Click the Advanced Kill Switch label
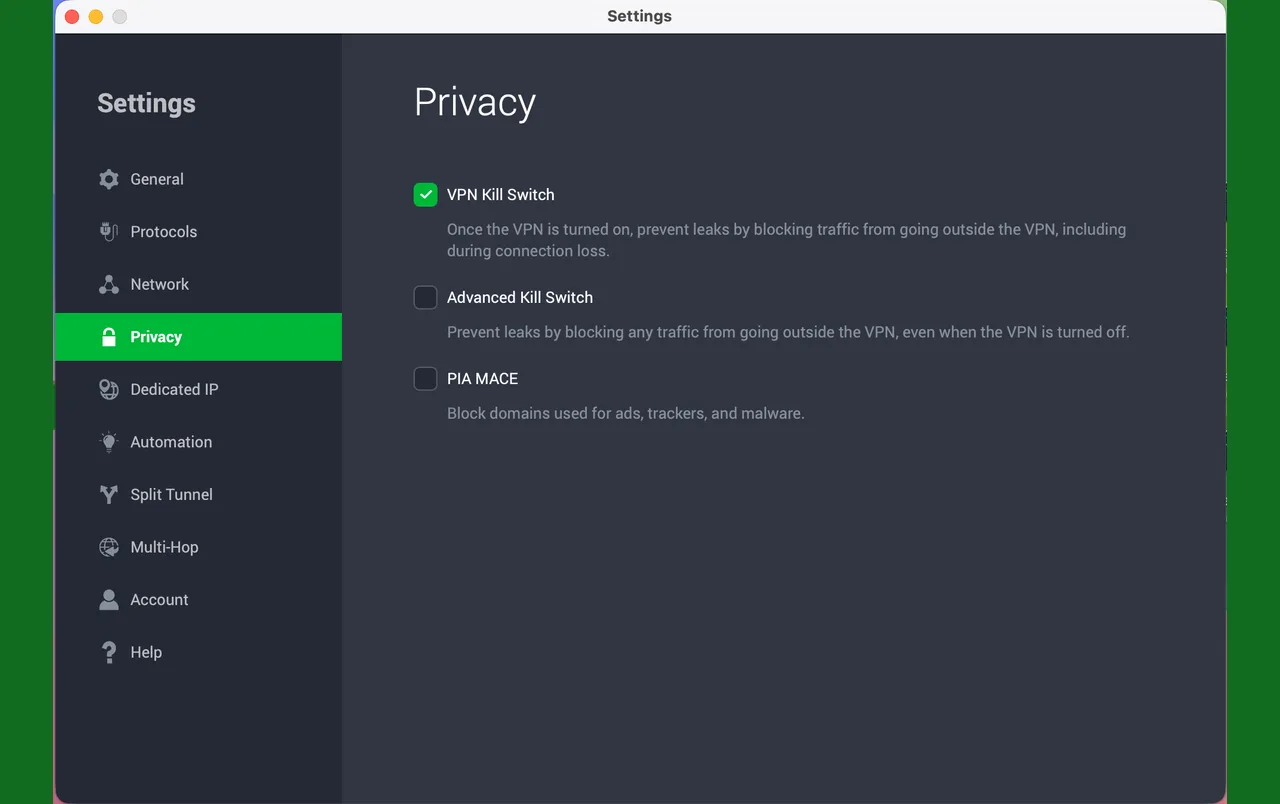 click(x=520, y=297)
